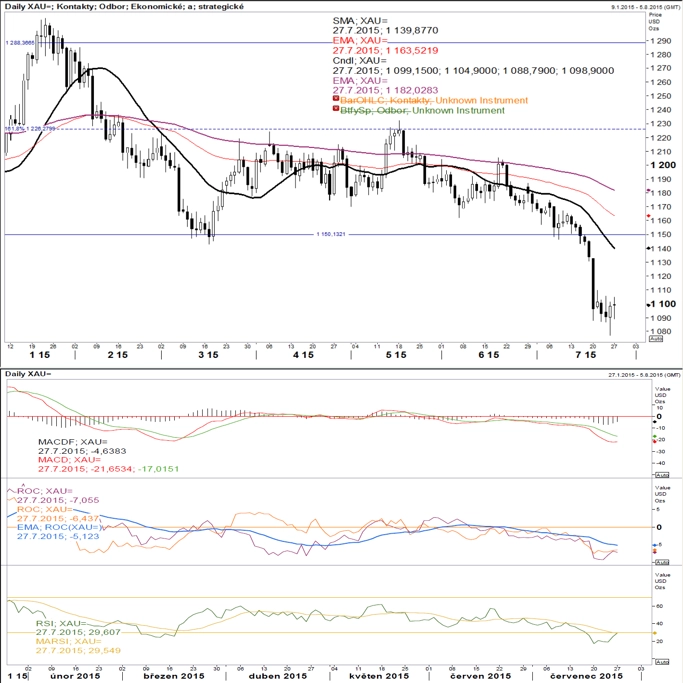Screen dimensions: 683x683
Task: Select the 1 150,1321 horizontal support line
Action: click(331, 234)
